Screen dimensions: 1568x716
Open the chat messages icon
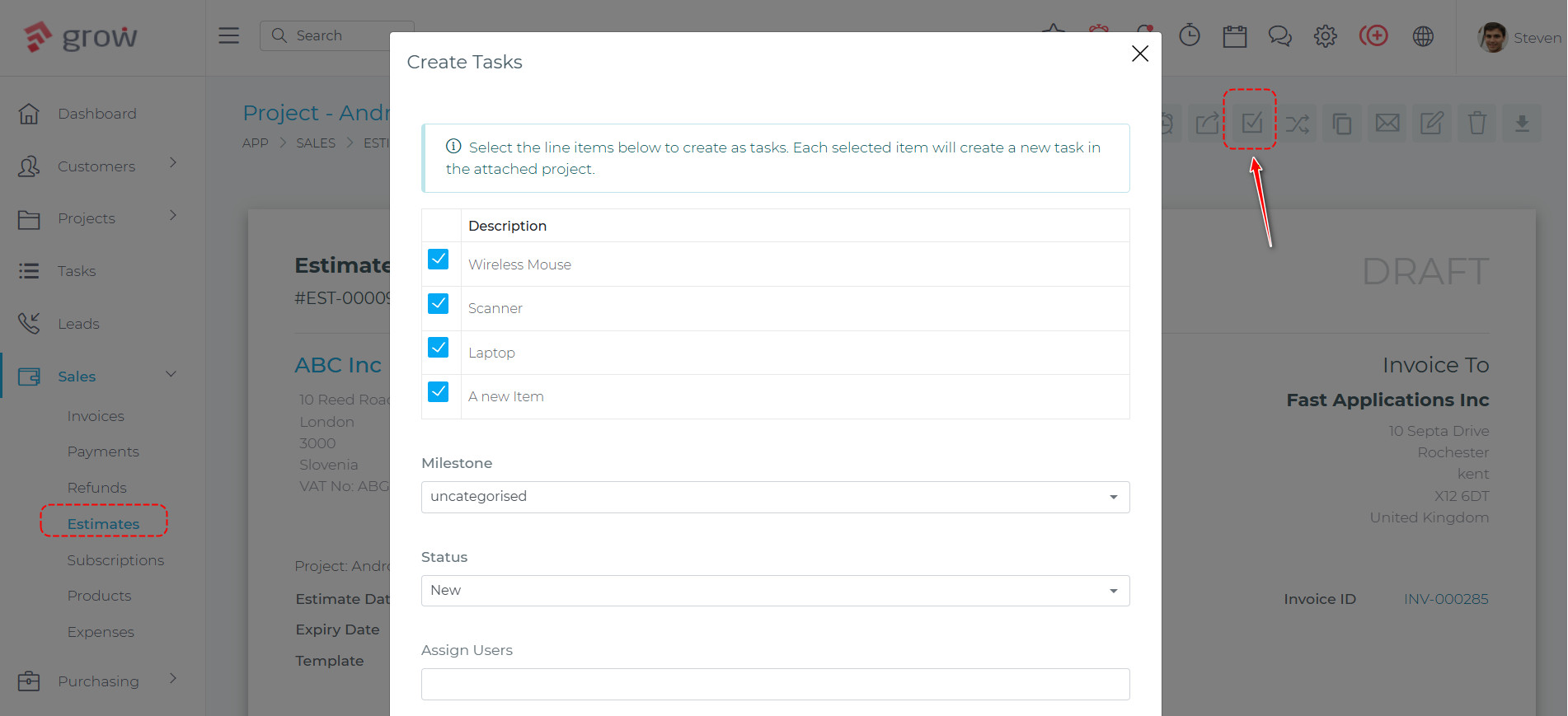1279,36
